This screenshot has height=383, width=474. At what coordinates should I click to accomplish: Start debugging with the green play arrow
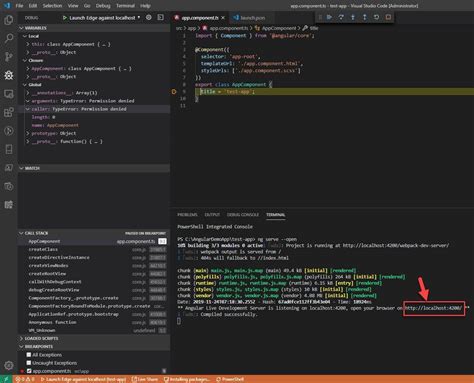pyautogui.click(x=65, y=18)
